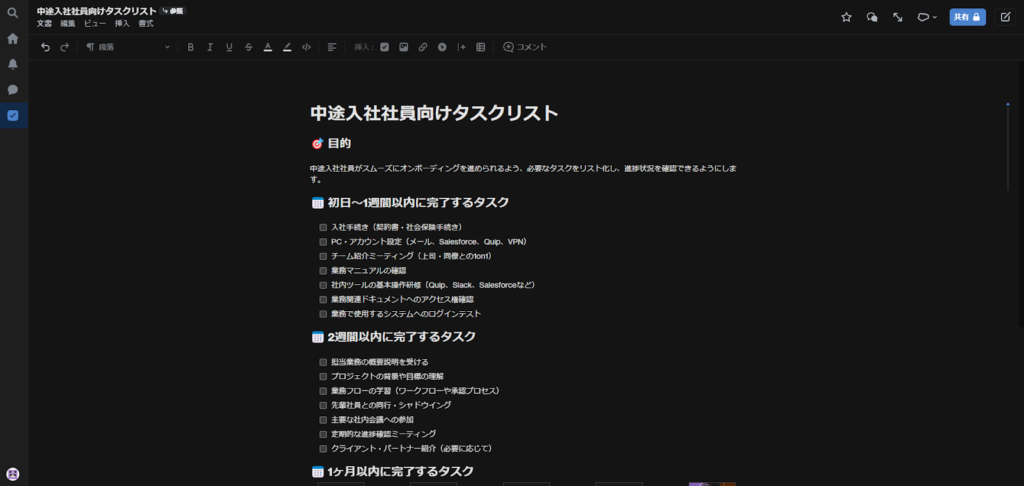Open the 段落 paragraph style dropdown

coord(128,47)
